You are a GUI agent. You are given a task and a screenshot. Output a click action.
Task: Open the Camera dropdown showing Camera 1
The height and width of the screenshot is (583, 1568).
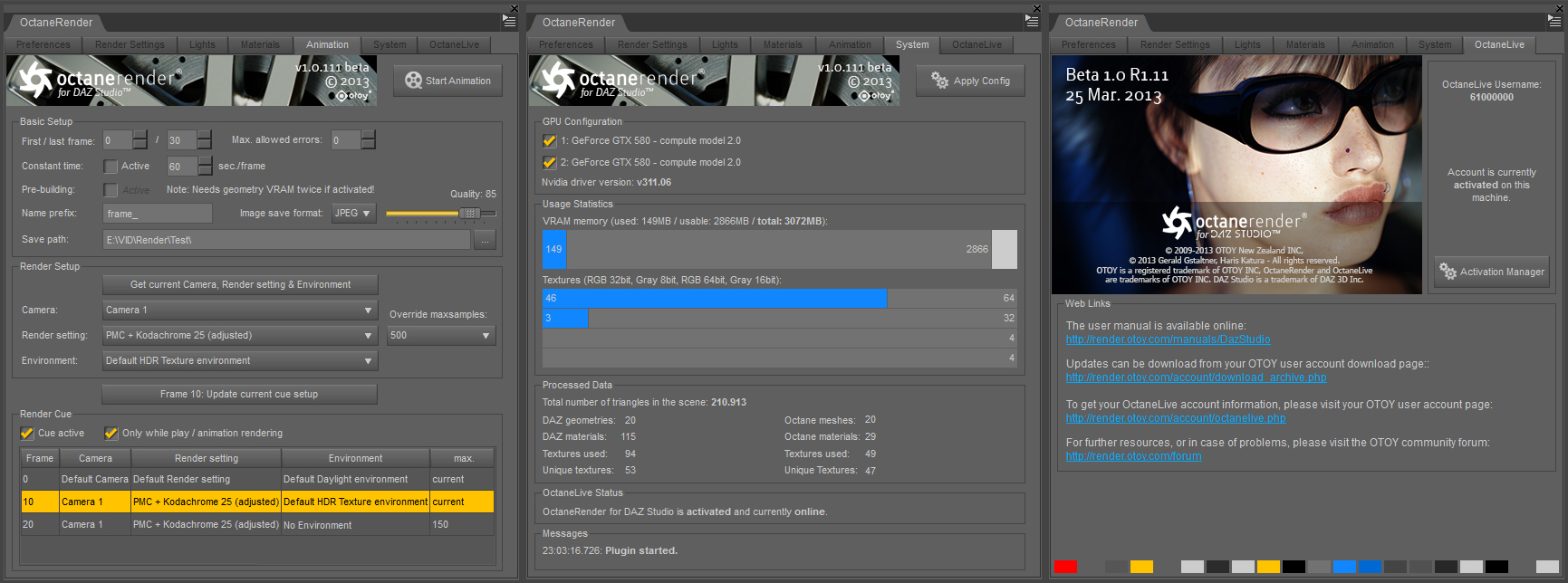(x=240, y=311)
